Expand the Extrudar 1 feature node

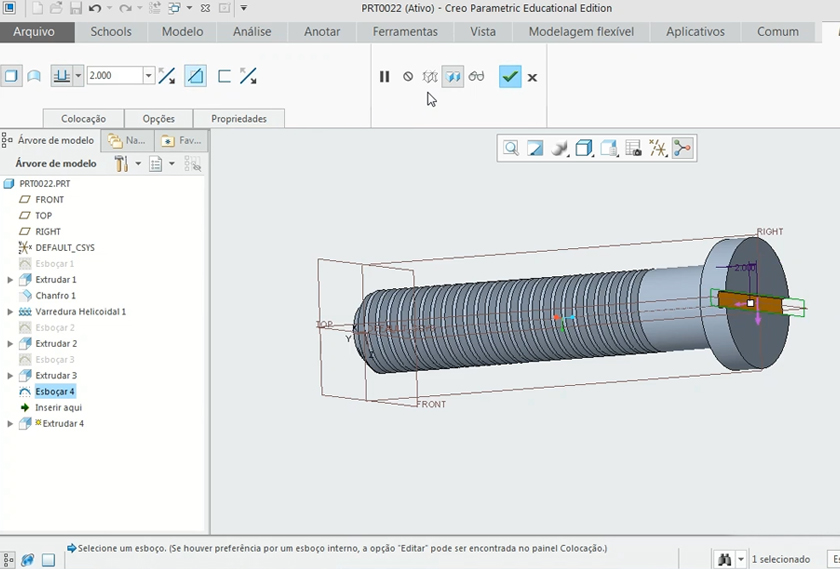click(10, 280)
